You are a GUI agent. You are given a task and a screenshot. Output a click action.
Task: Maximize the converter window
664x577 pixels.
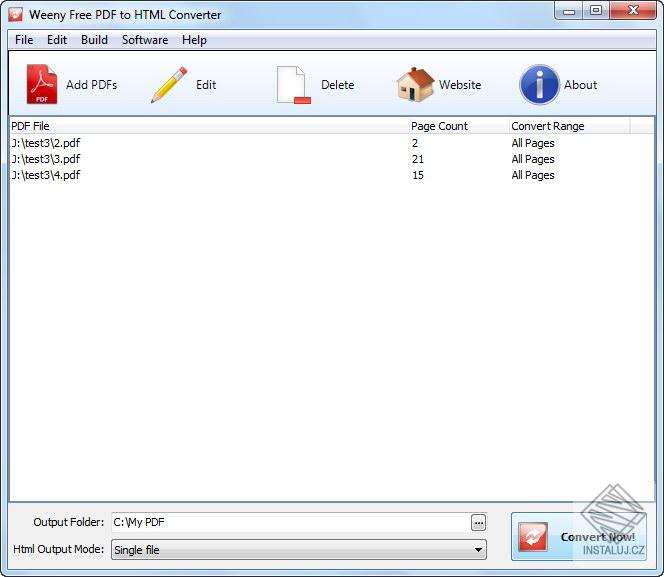596,11
